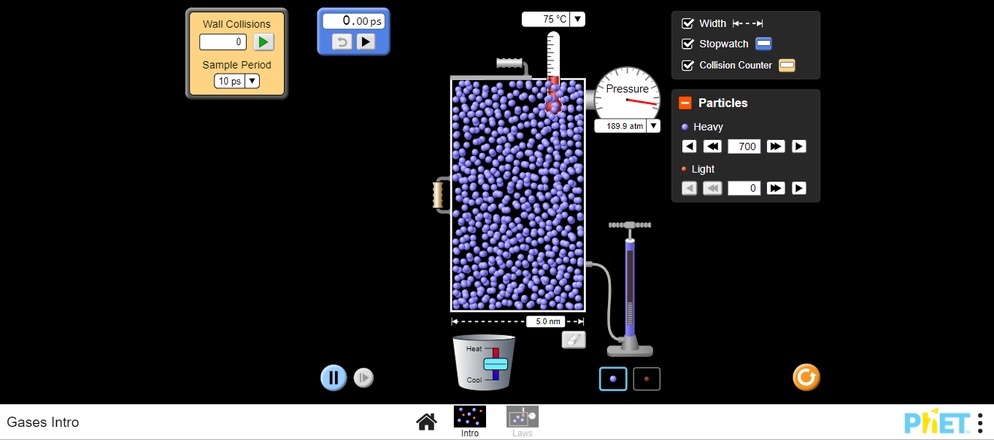994x440 pixels.
Task: Click the Width dashed arrow icon
Action: (748, 23)
